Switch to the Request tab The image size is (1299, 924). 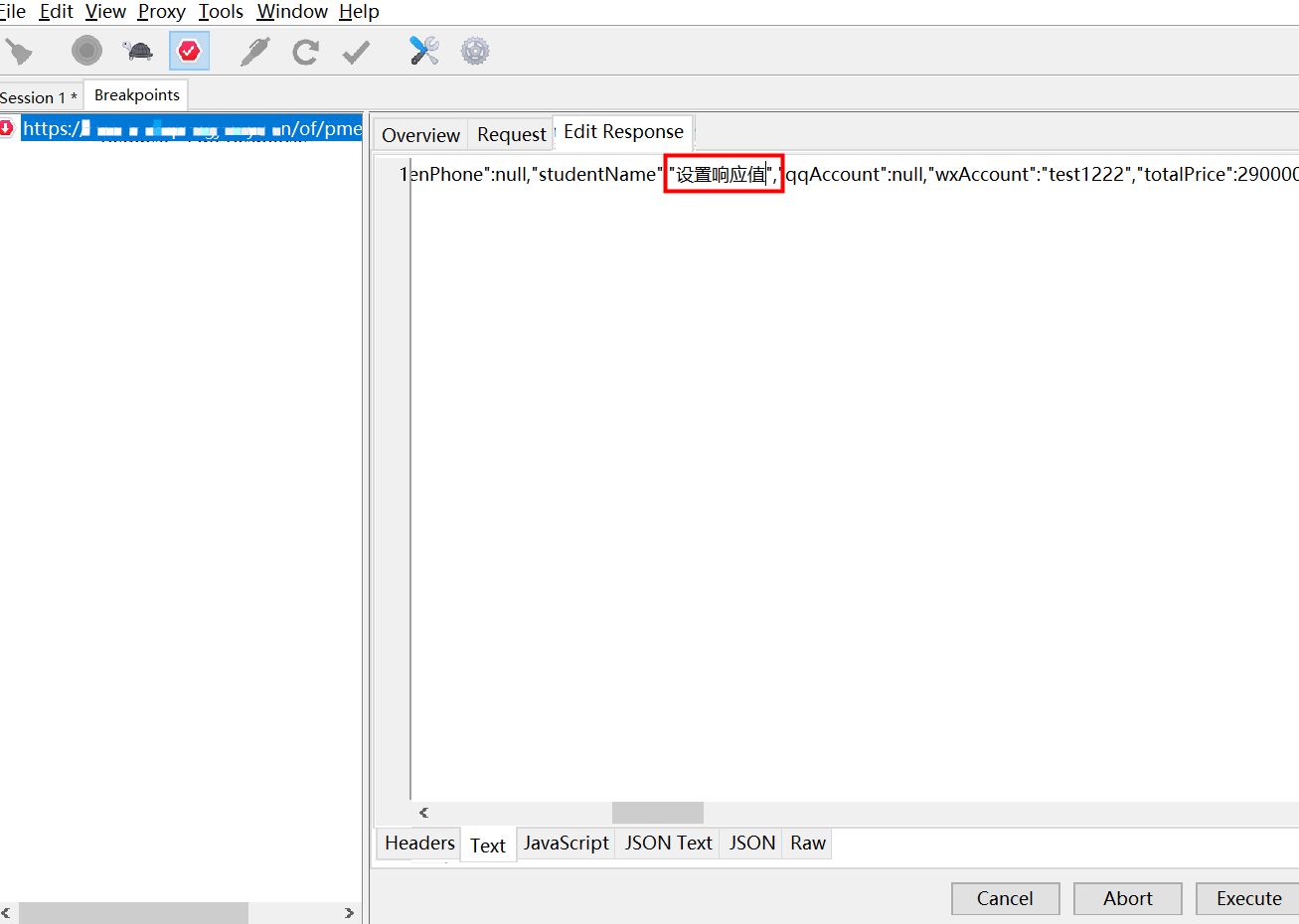(511, 135)
